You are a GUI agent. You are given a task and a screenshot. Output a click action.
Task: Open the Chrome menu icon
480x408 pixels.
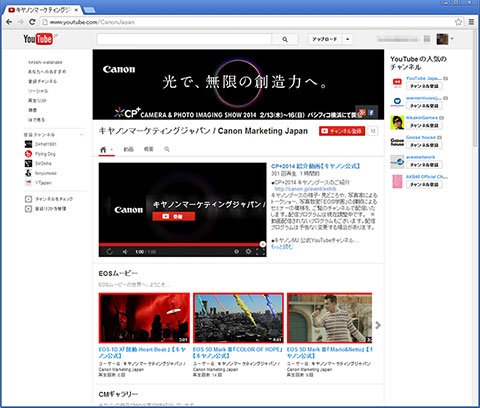pos(471,22)
